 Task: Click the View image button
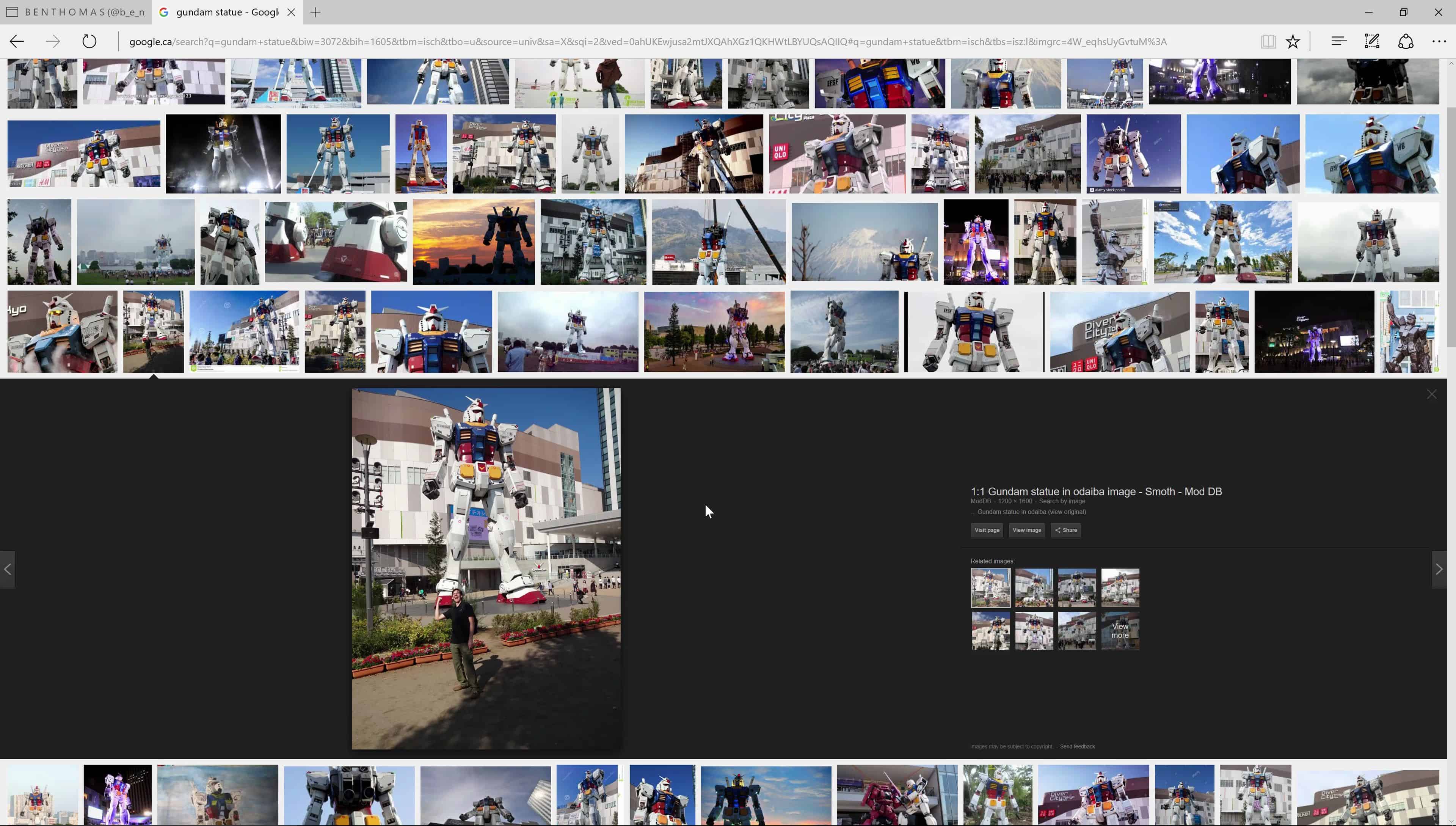pos(1027,530)
